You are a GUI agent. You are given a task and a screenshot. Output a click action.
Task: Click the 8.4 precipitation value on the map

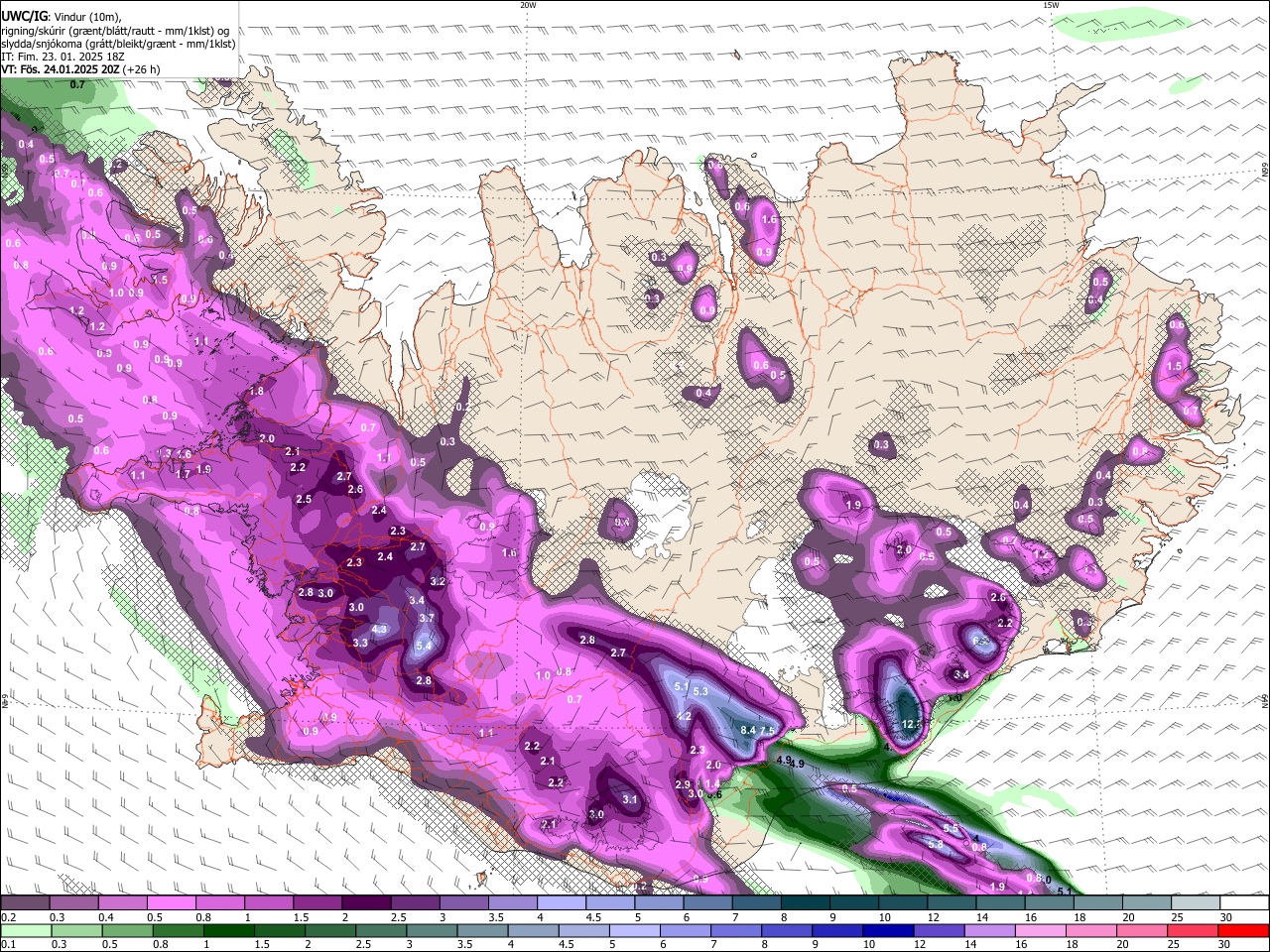(x=748, y=730)
